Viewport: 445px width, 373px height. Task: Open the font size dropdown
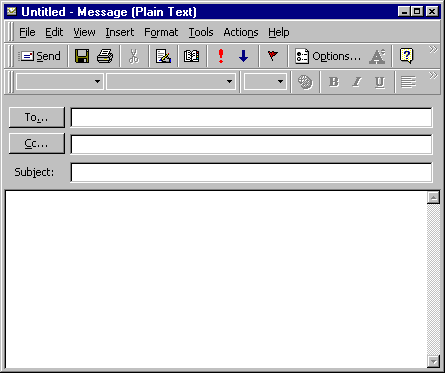coord(280,81)
